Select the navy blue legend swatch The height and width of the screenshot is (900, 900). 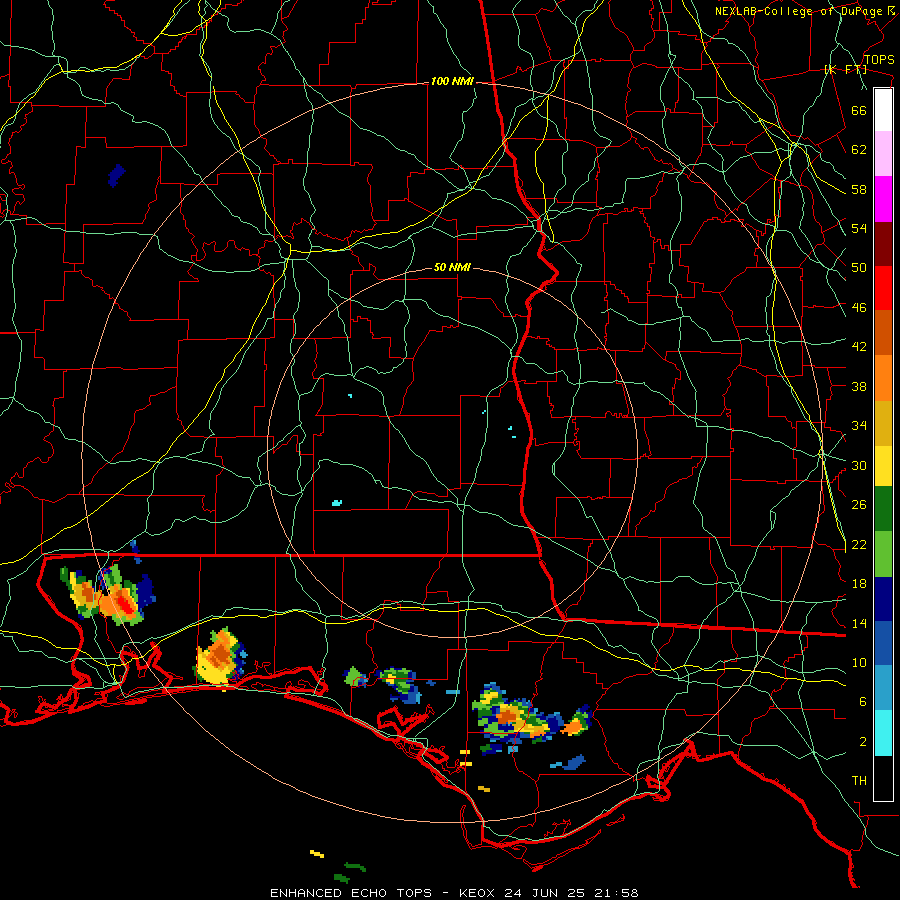pyautogui.click(x=883, y=599)
